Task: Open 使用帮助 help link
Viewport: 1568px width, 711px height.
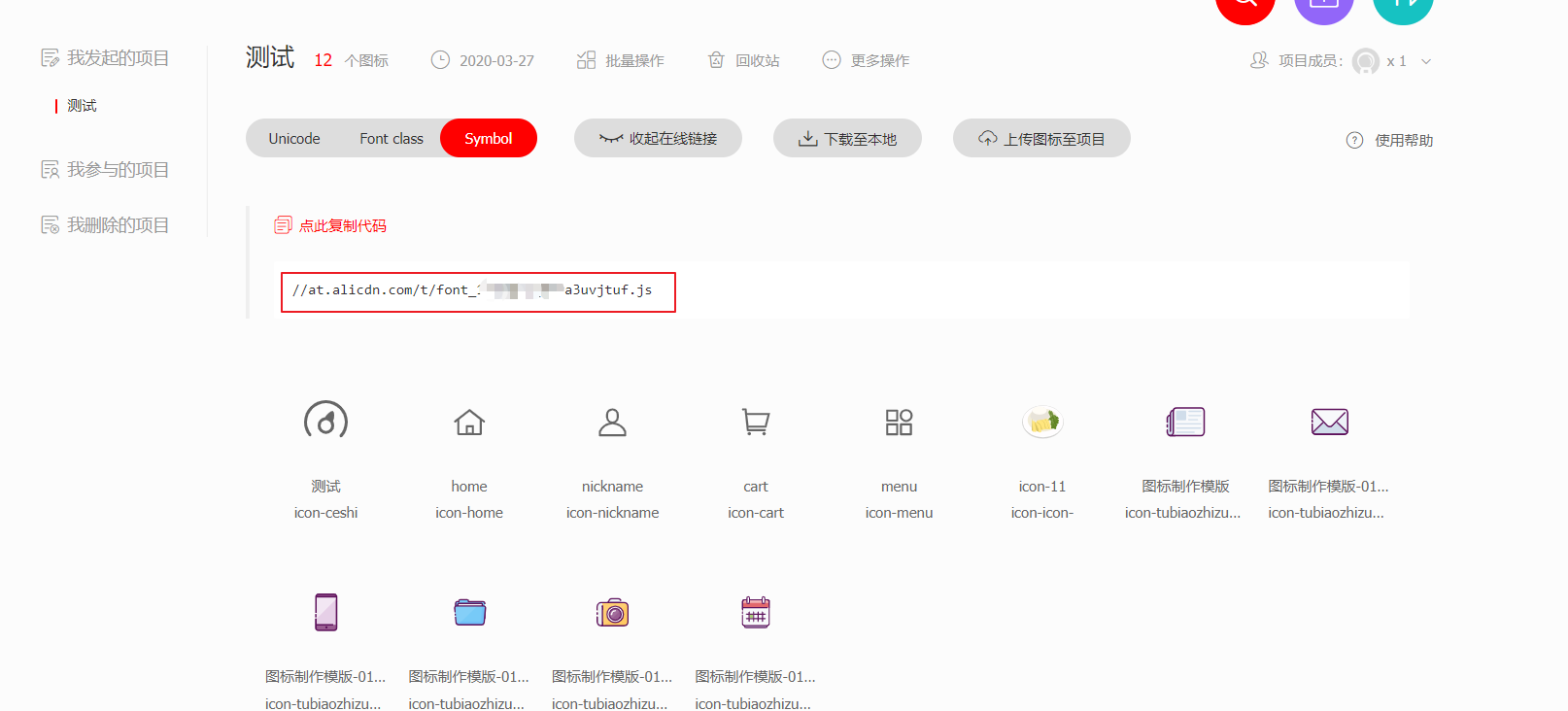Action: click(x=1389, y=140)
